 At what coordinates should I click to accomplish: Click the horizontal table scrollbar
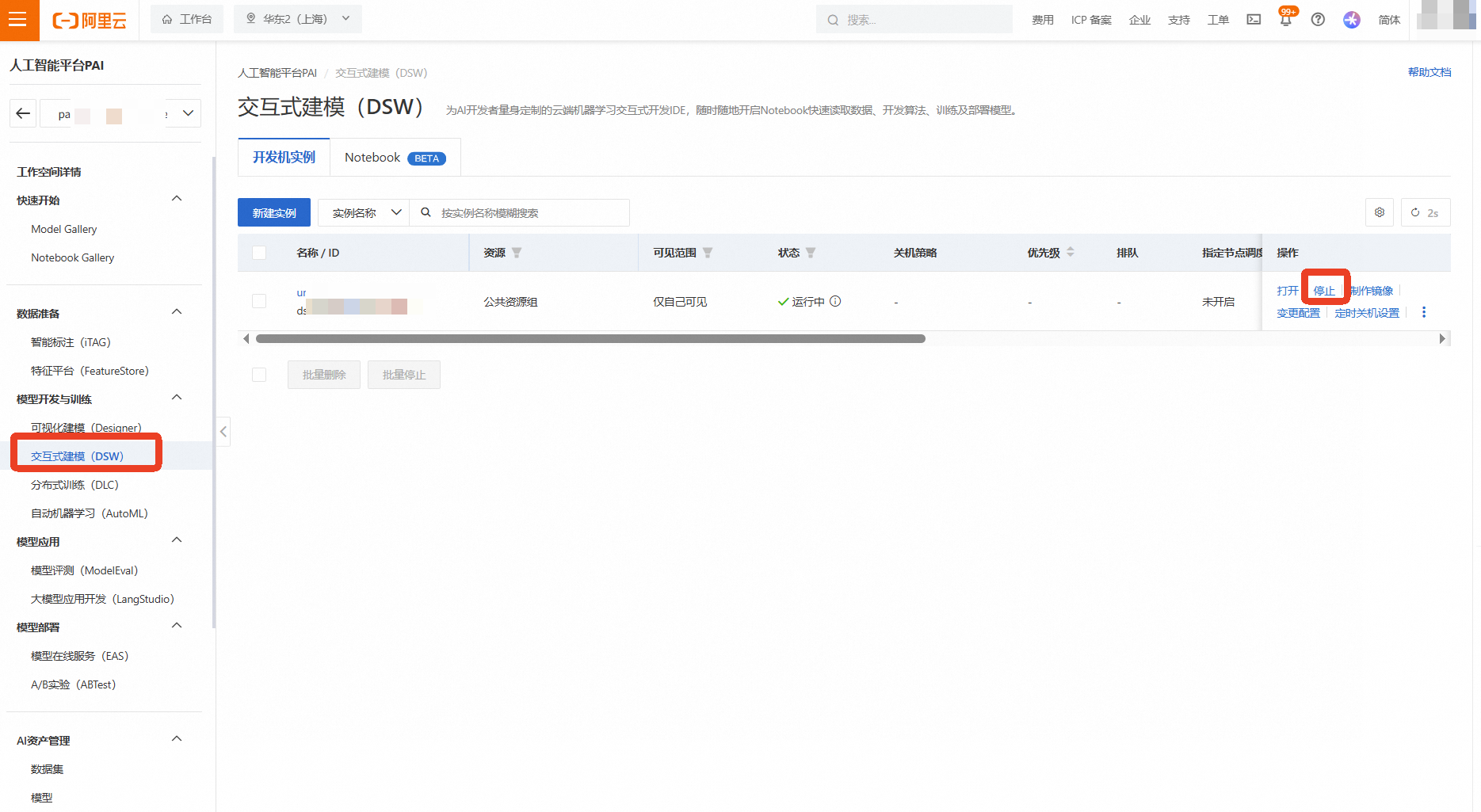(590, 338)
